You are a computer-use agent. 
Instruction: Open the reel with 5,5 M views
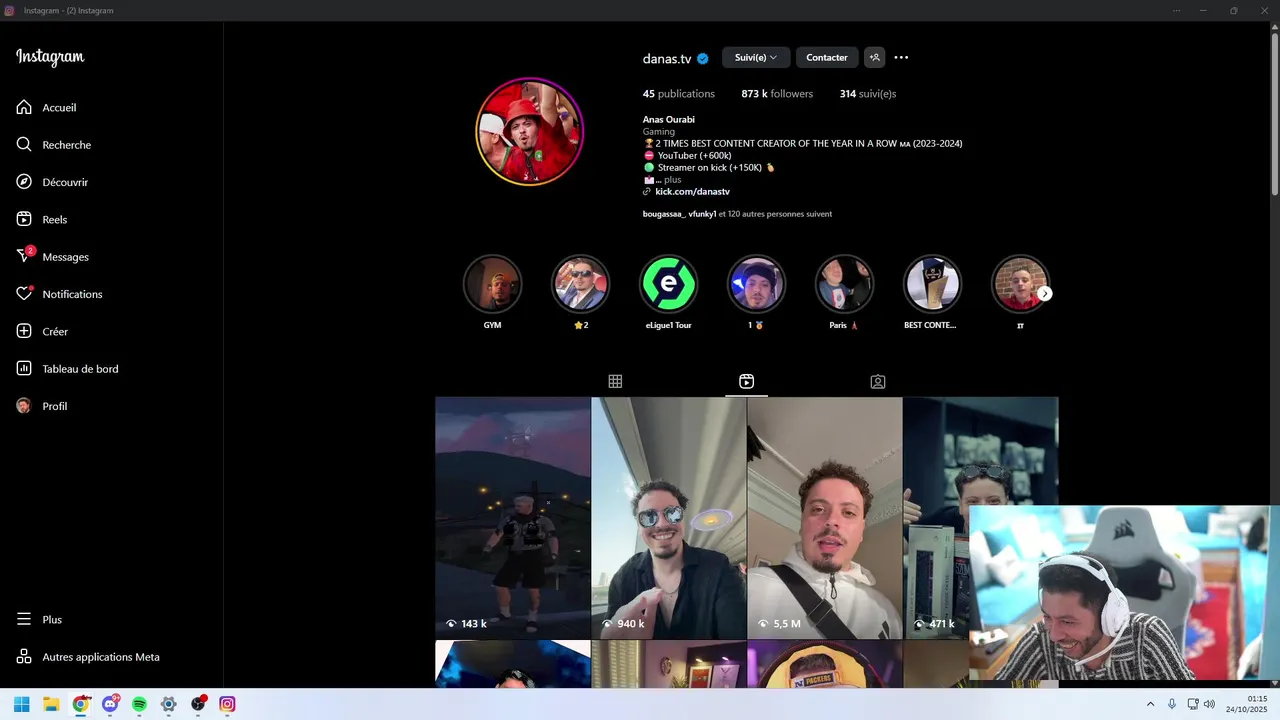coord(825,517)
